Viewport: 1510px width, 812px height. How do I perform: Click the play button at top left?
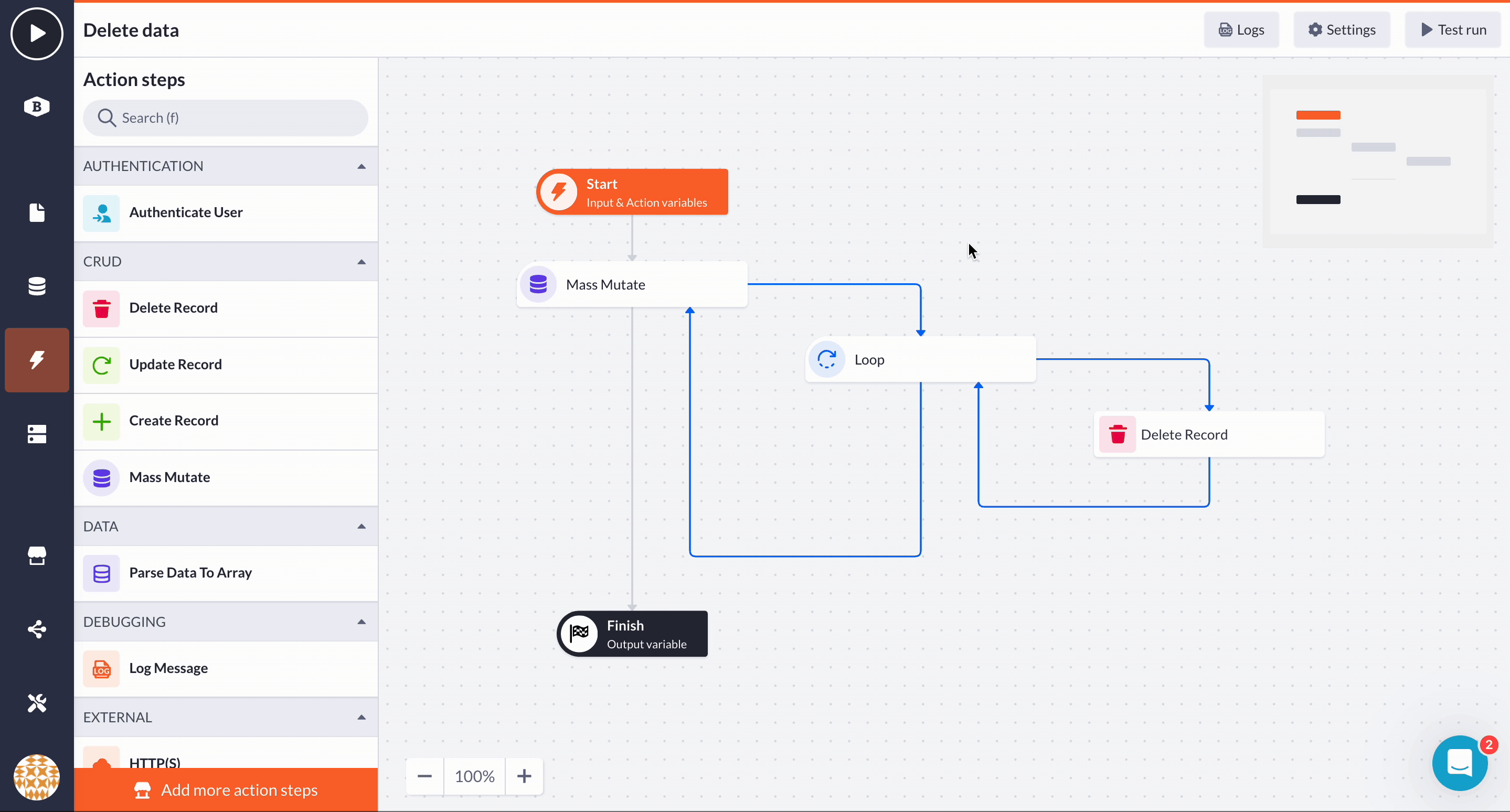tap(36, 34)
